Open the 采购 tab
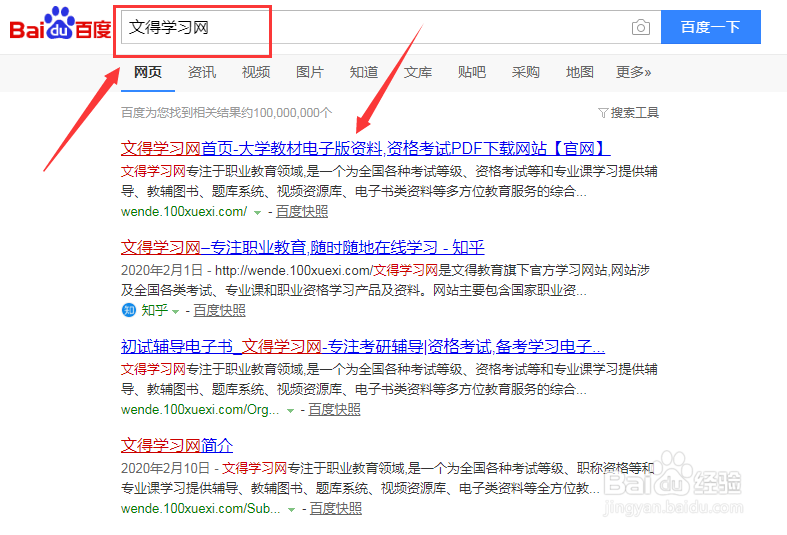This screenshot has height=535, width=787. [x=526, y=72]
